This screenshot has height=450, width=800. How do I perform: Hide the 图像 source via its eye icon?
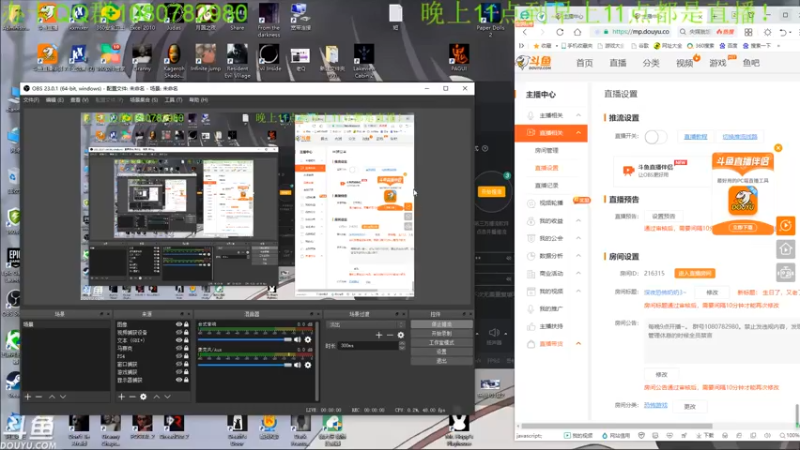[179, 324]
